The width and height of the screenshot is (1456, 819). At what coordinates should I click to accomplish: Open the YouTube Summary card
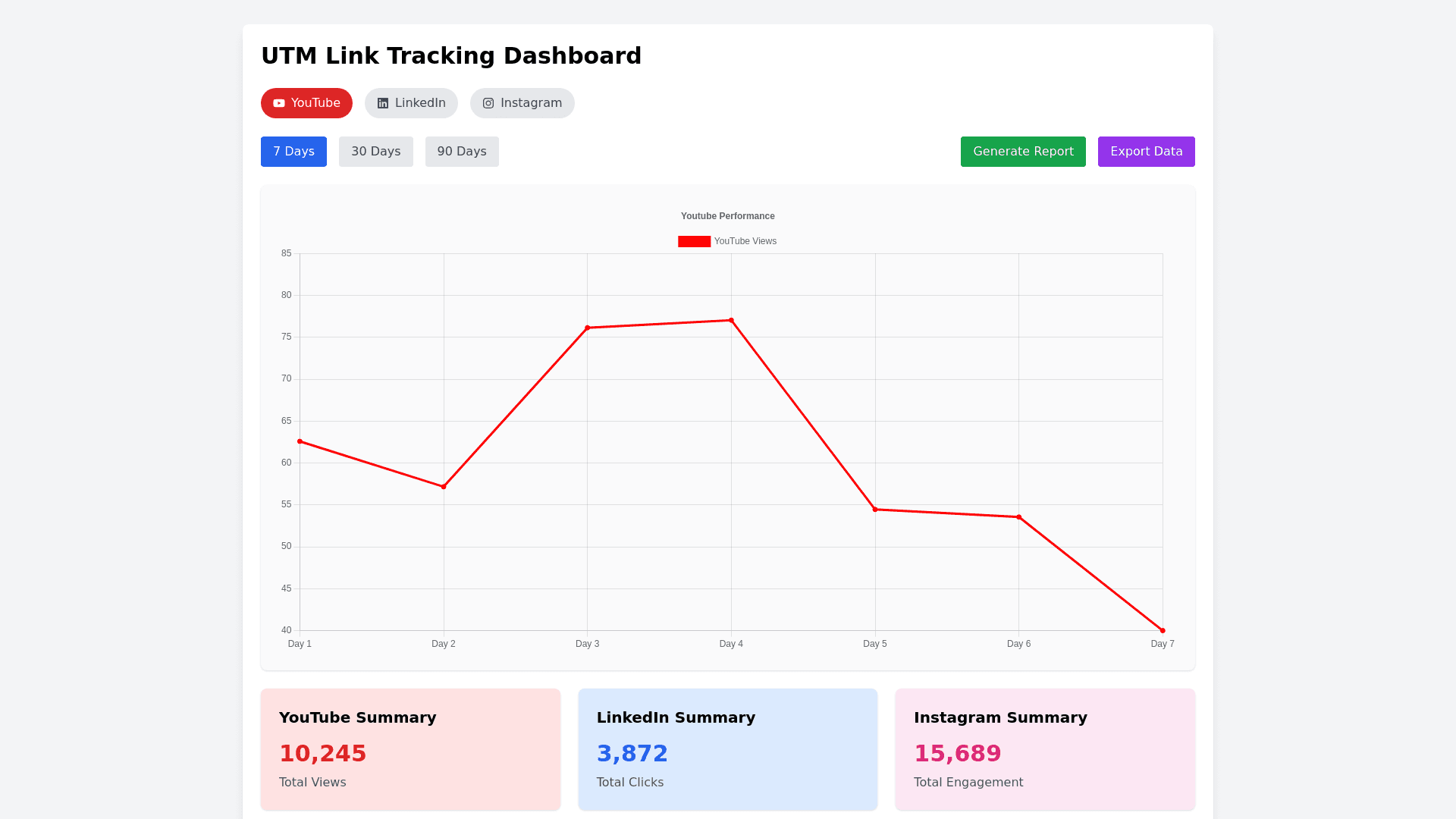(410, 749)
